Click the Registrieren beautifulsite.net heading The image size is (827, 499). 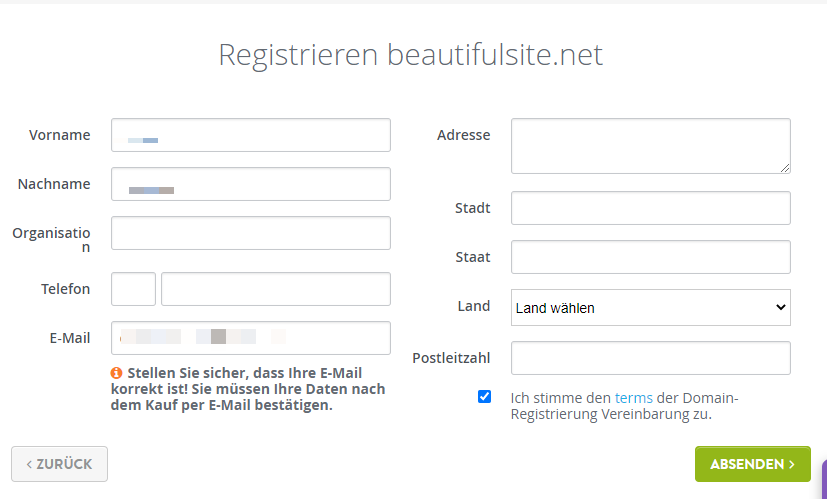pyautogui.click(x=410, y=55)
